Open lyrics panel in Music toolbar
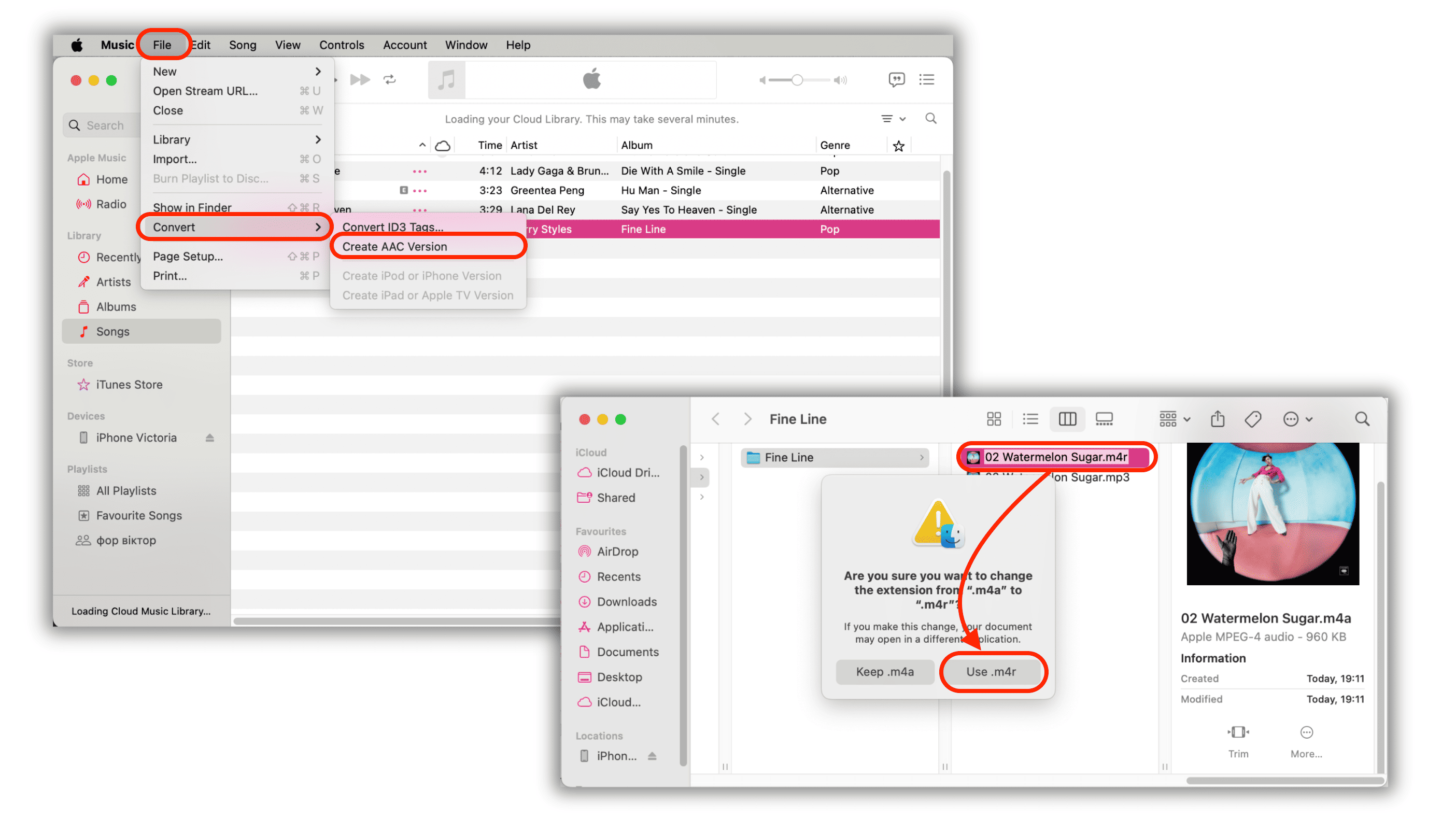The width and height of the screenshot is (1456, 819). point(896,79)
